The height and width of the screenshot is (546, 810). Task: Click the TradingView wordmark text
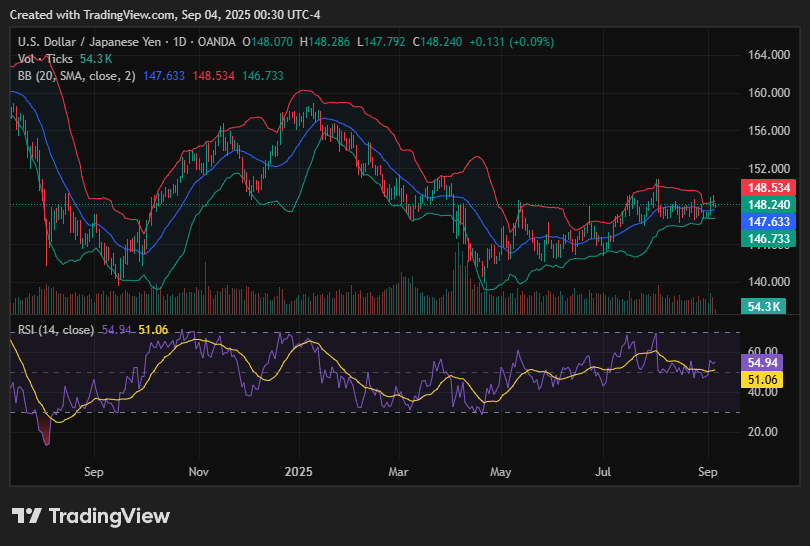110,516
